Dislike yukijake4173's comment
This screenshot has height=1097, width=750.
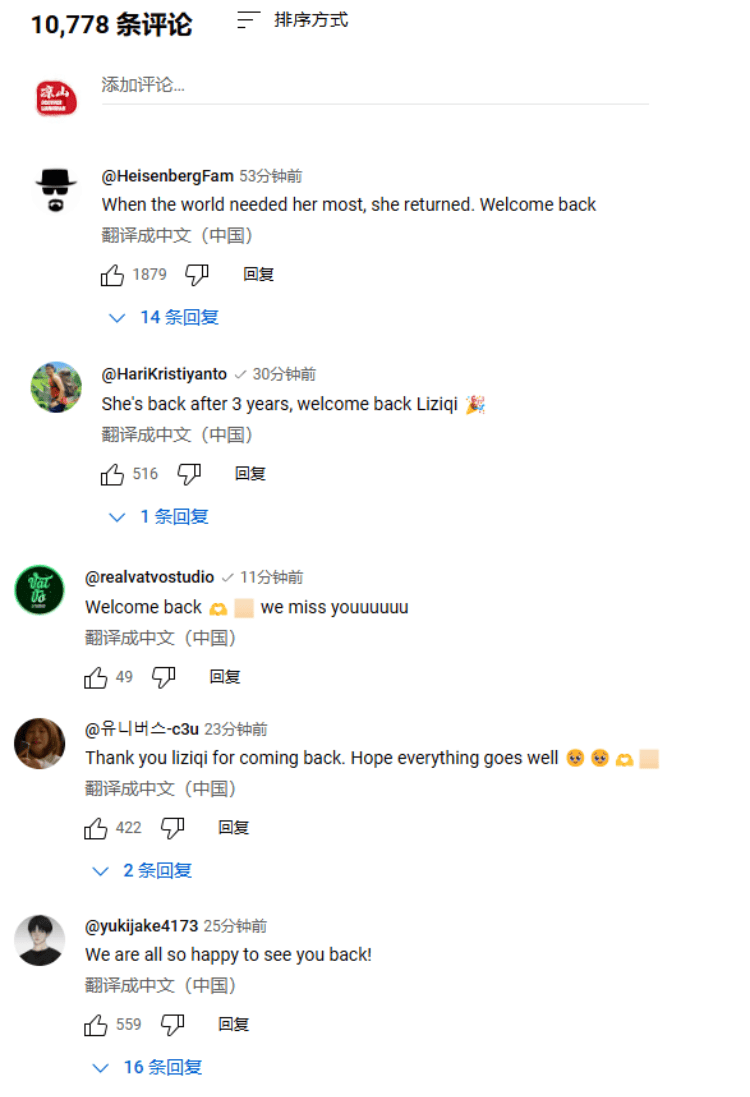pos(172,1025)
